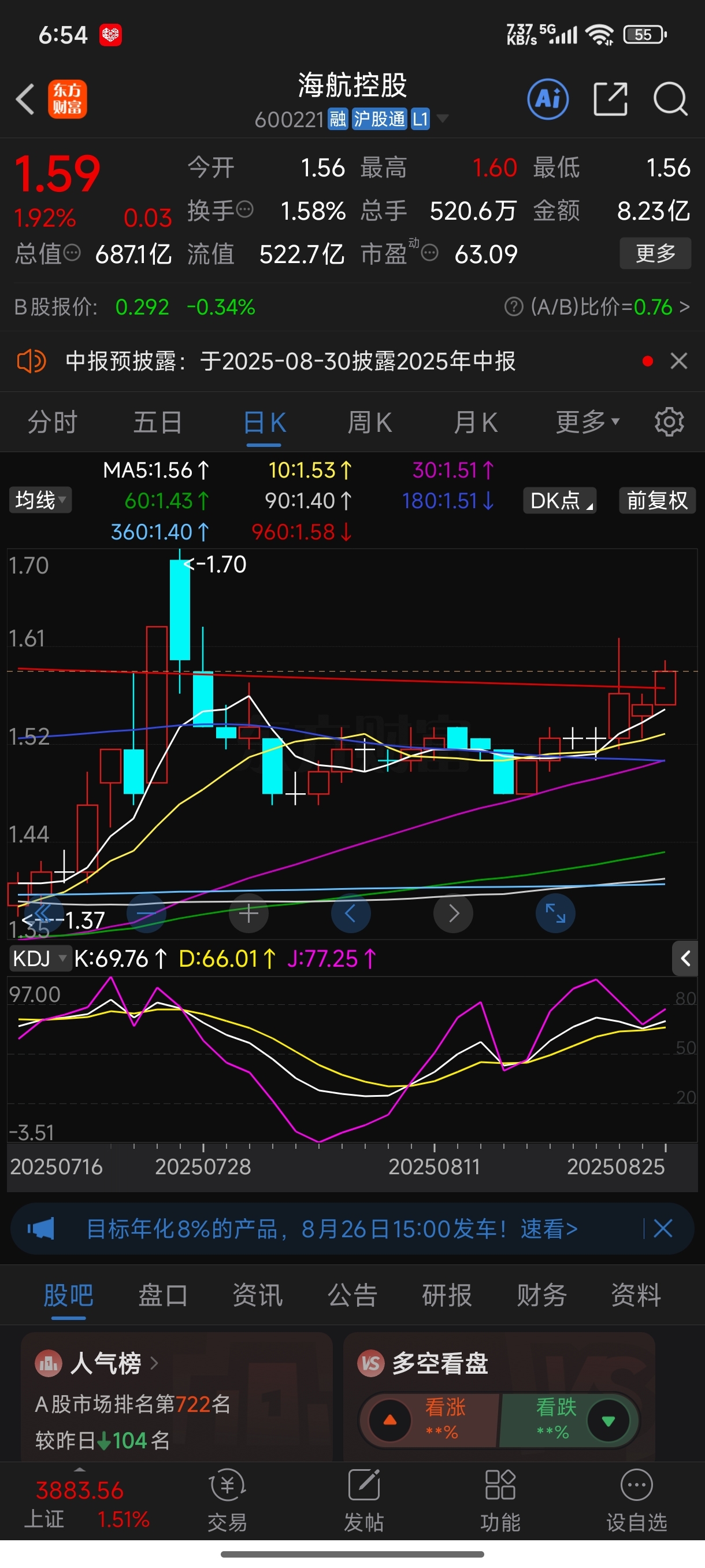Viewport: 705px width, 1568px height.
Task: Select the 日K tab
Action: (264, 422)
